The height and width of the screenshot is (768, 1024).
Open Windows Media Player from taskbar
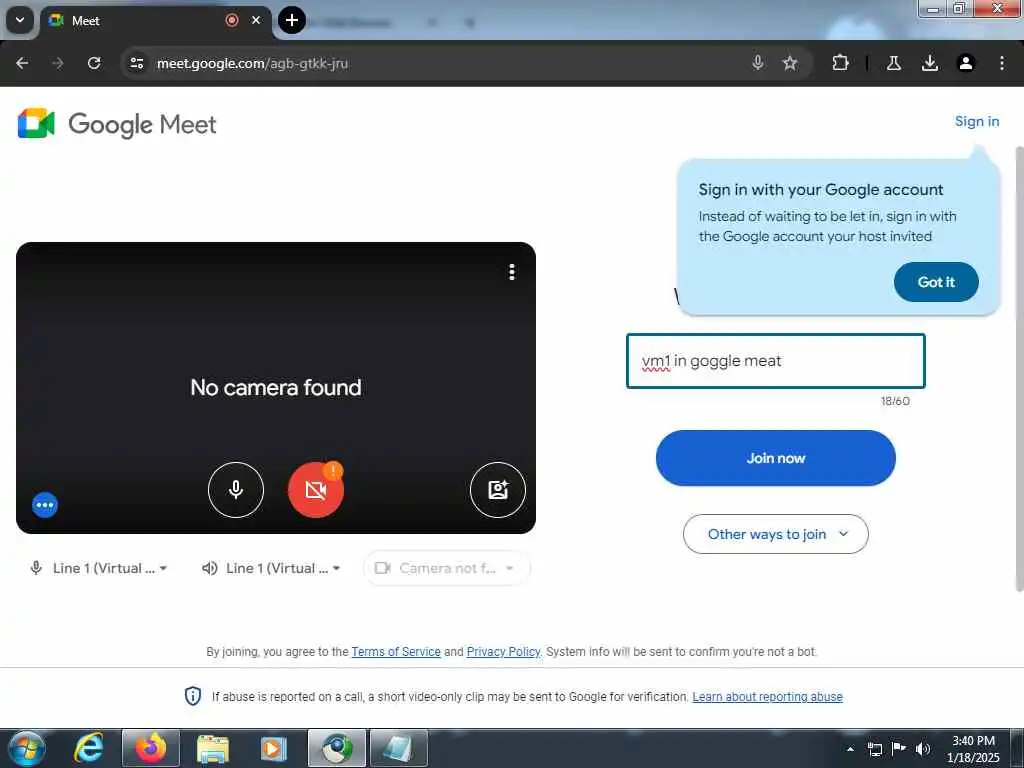tap(274, 748)
